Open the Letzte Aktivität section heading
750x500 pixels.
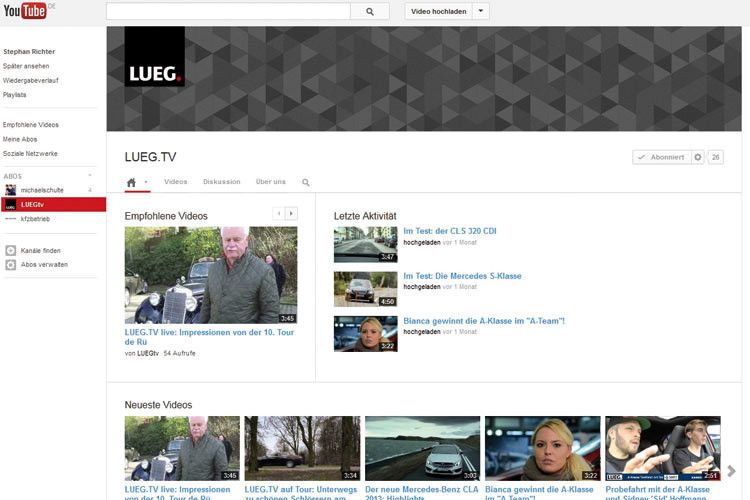tap(365, 216)
